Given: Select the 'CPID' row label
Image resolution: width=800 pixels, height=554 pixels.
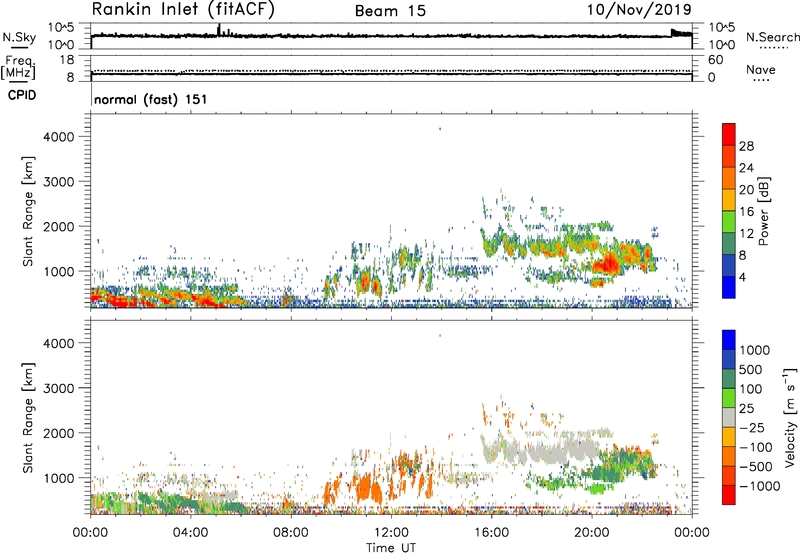Looking at the screenshot, I should [22, 95].
